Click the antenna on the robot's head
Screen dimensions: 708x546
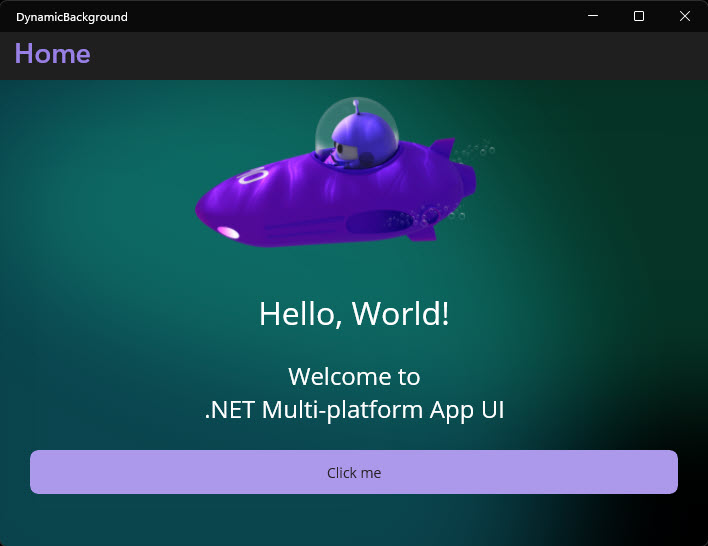point(354,105)
